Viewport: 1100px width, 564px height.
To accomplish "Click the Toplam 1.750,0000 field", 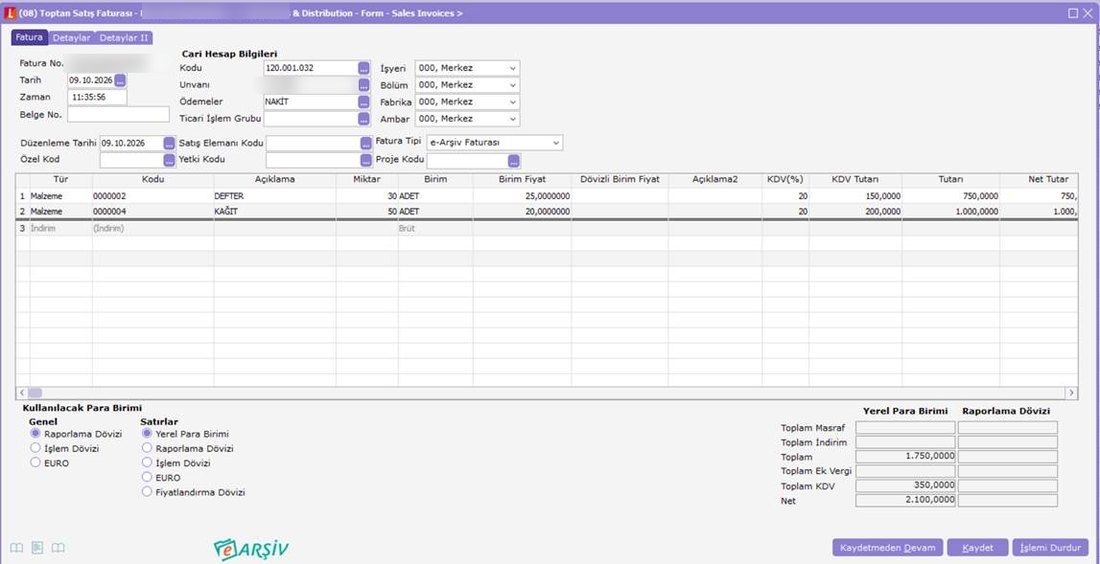I will pos(905,457).
